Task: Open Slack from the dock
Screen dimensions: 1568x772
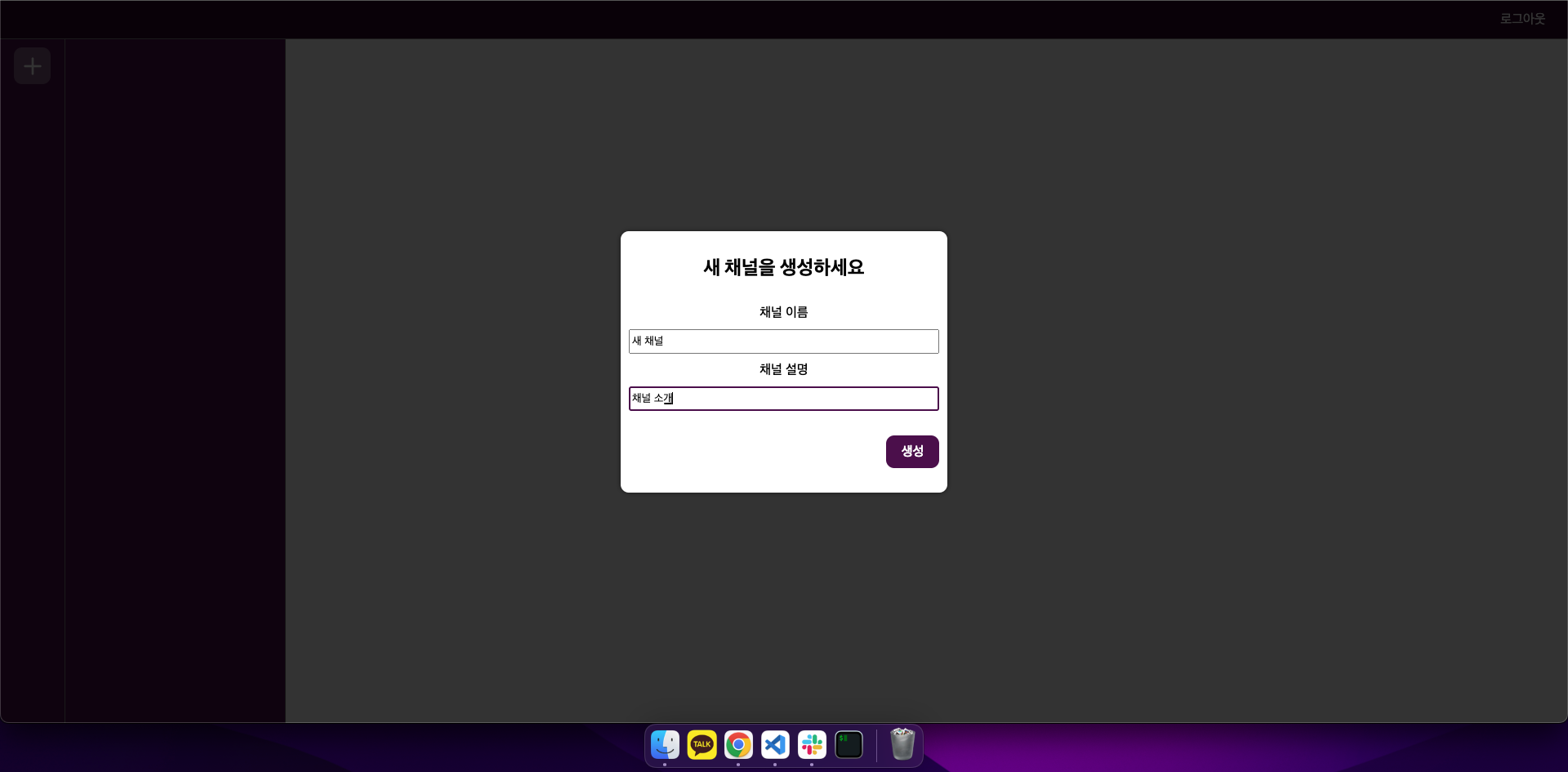Action: click(811, 744)
